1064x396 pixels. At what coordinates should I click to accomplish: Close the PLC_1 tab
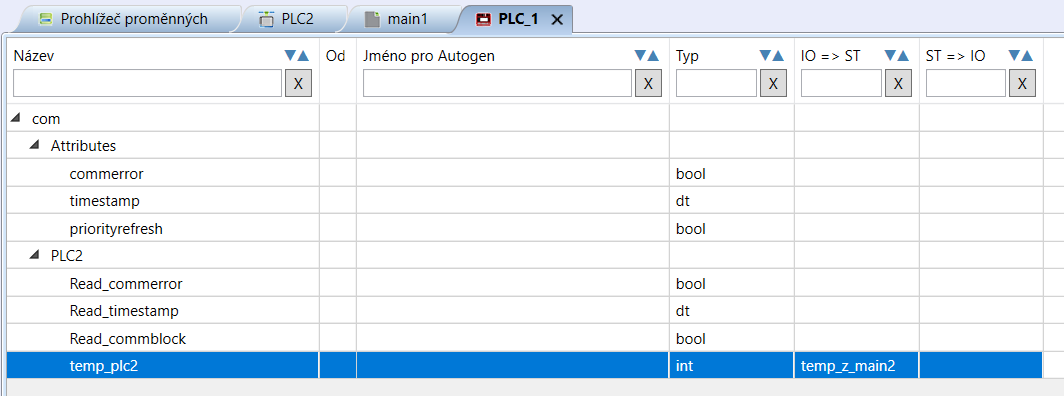pyautogui.click(x=557, y=20)
